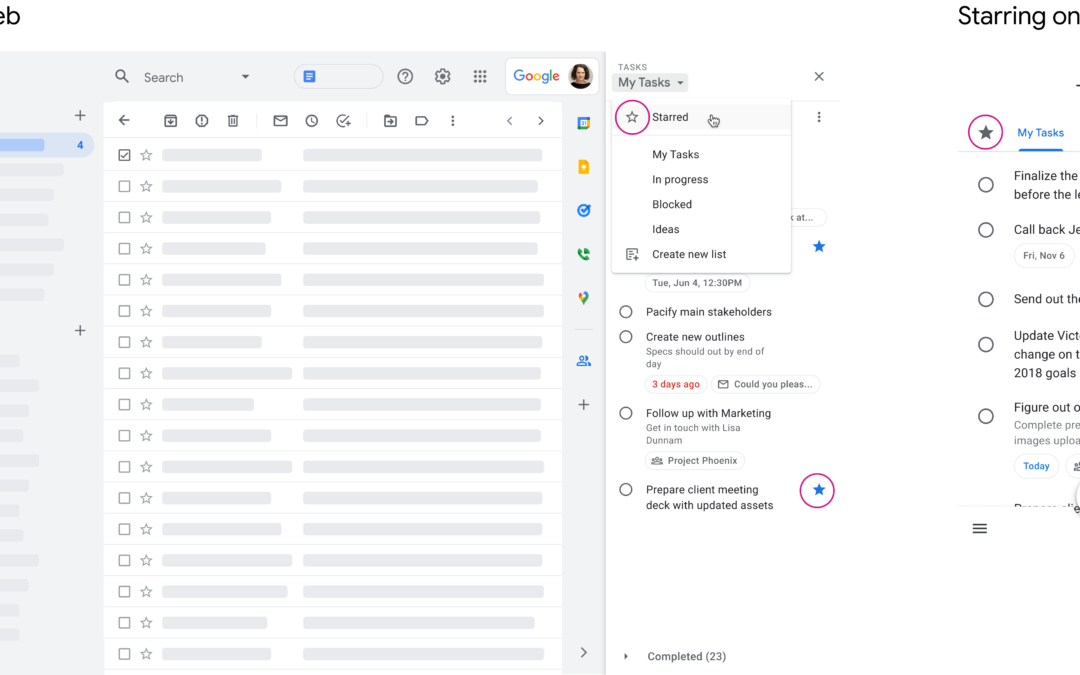Unstar the Prepare client meeting deck task

818,490
